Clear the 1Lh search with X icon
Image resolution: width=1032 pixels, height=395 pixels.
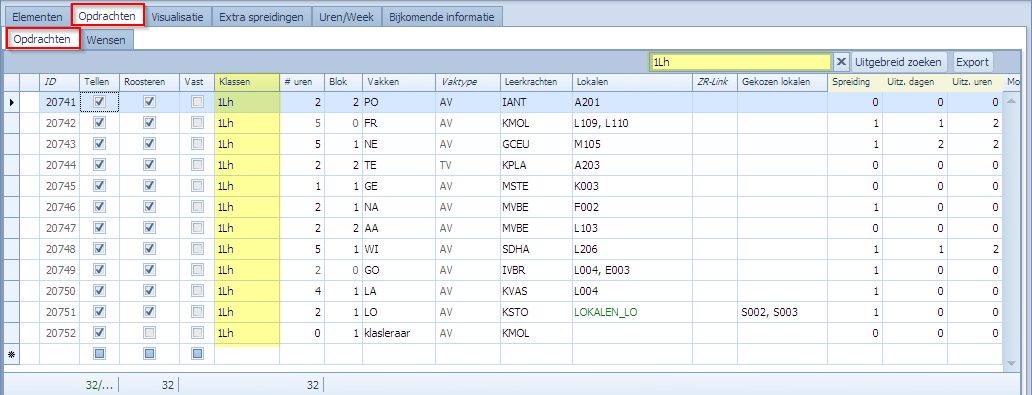pyautogui.click(x=841, y=62)
